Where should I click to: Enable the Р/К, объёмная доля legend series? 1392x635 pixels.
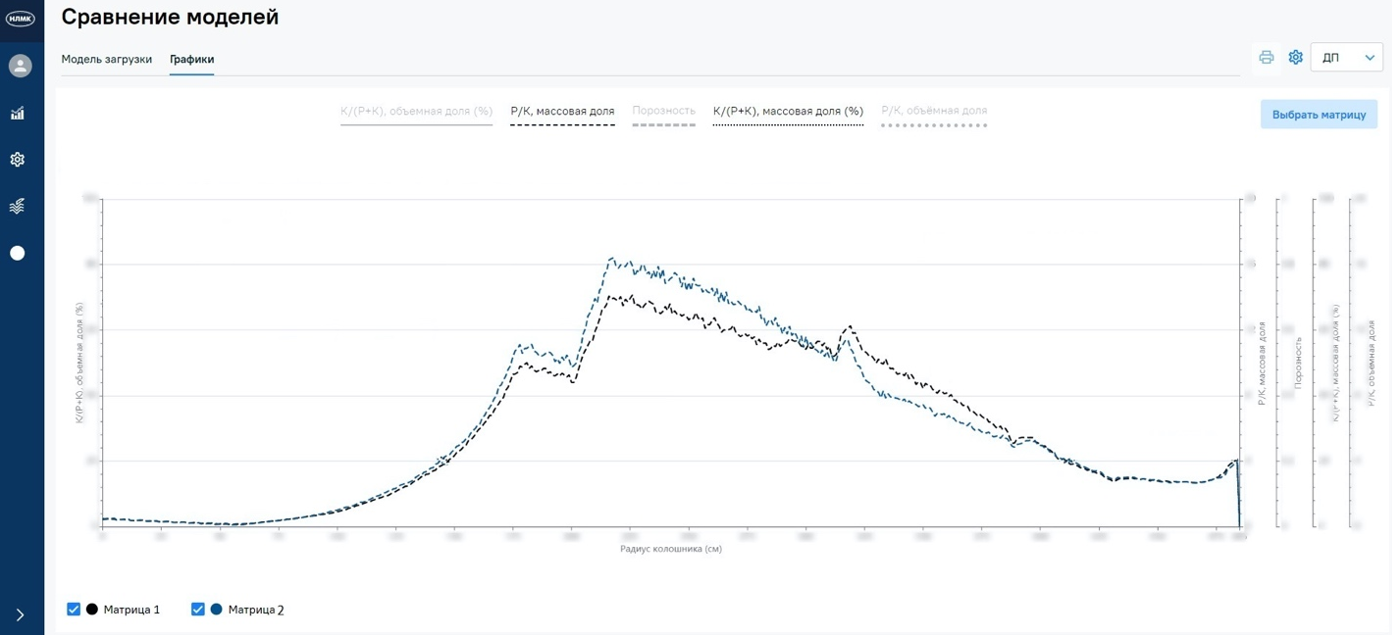tap(933, 111)
